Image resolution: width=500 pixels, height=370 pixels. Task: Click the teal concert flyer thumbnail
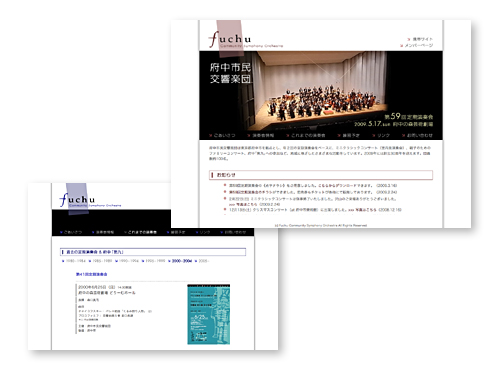tap(209, 314)
